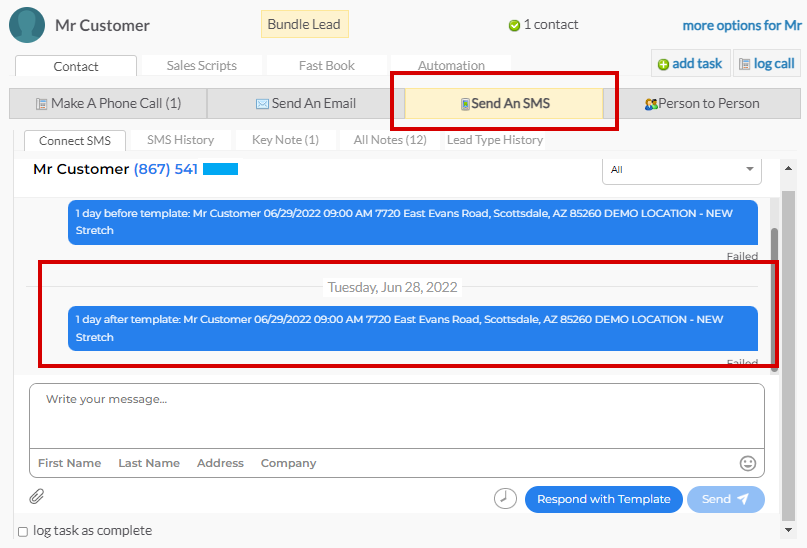The height and width of the screenshot is (548, 807).
Task: Click the attachment paperclip icon
Action: click(x=37, y=497)
